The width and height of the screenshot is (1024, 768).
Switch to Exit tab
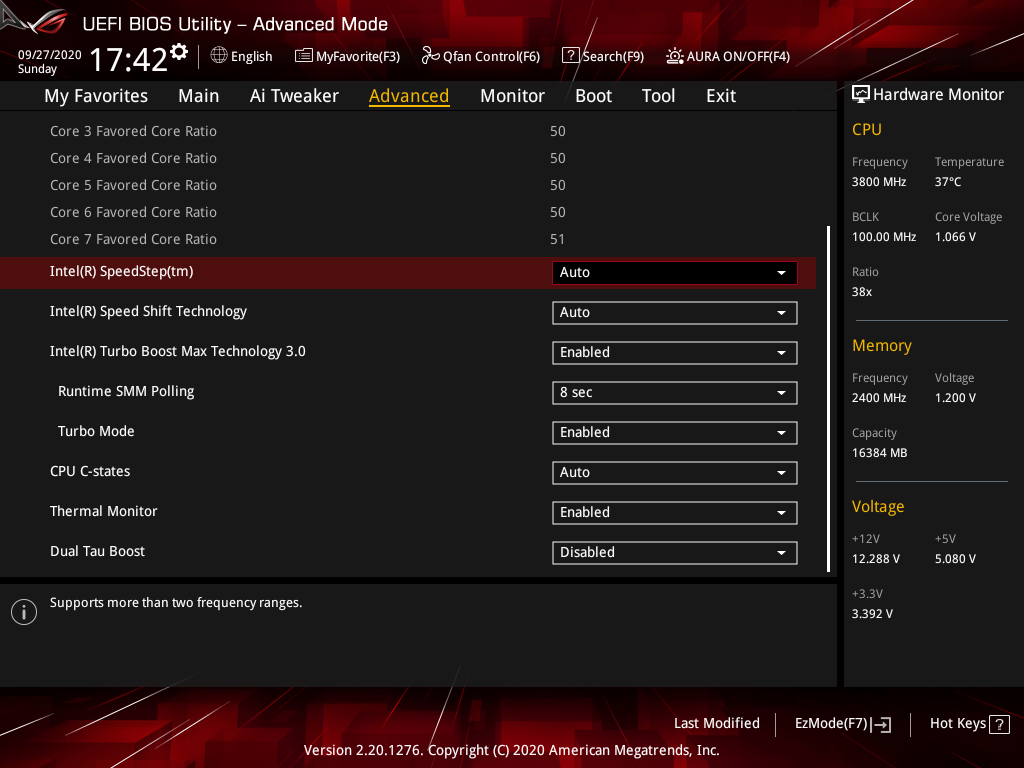[721, 96]
